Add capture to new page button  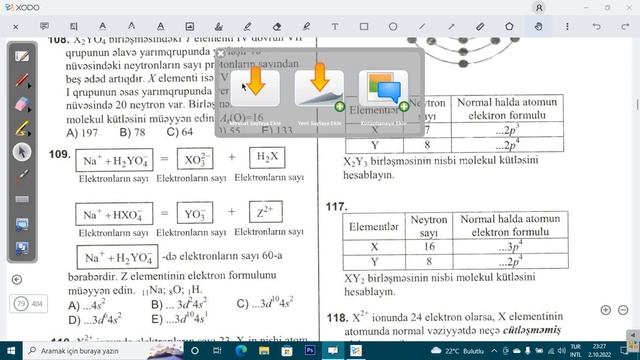(320, 88)
